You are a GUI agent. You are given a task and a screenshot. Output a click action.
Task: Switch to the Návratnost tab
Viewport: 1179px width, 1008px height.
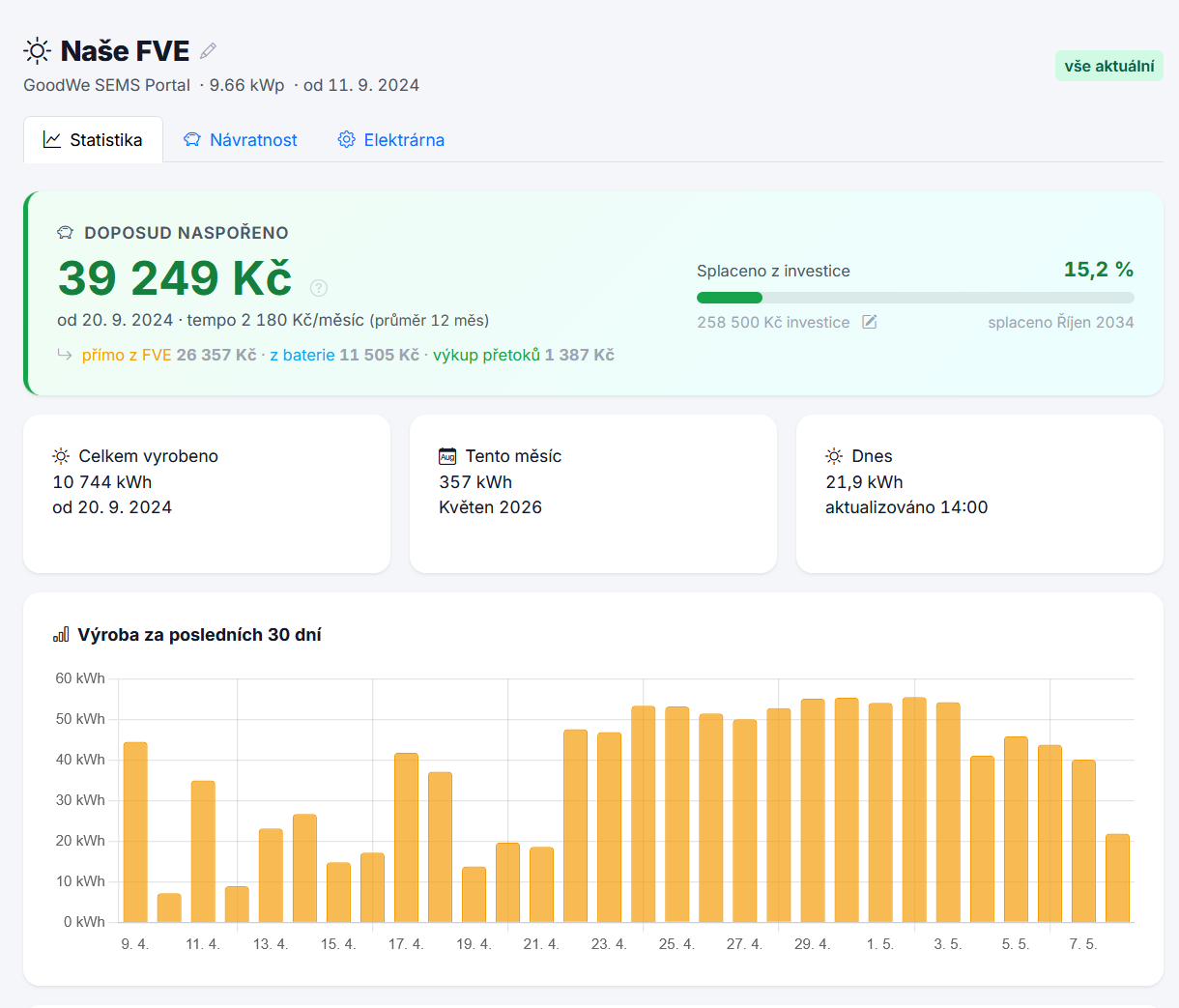click(241, 140)
